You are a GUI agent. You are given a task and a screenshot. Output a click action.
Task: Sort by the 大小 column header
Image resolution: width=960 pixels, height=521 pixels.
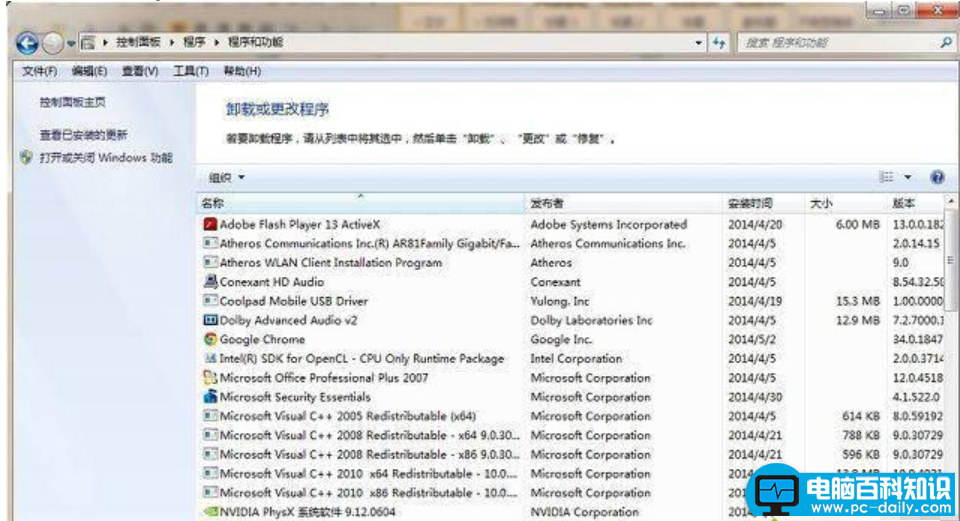846,203
